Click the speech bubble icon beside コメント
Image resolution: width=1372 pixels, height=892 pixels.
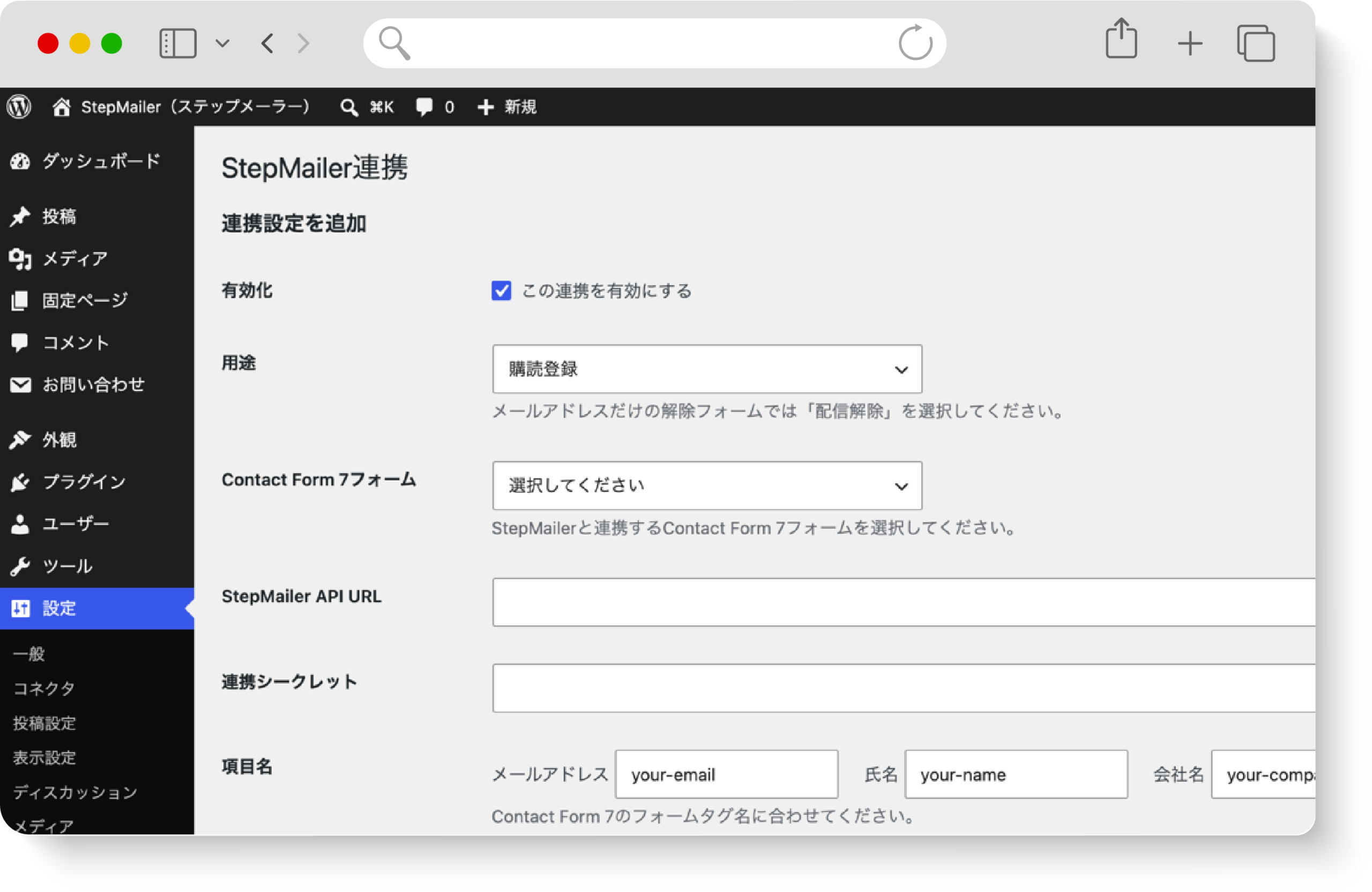[x=20, y=343]
